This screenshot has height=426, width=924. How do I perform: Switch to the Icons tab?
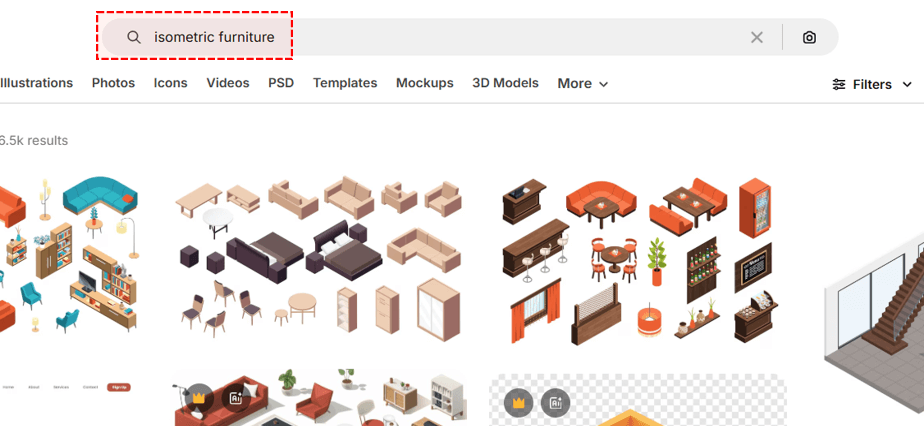click(x=170, y=83)
